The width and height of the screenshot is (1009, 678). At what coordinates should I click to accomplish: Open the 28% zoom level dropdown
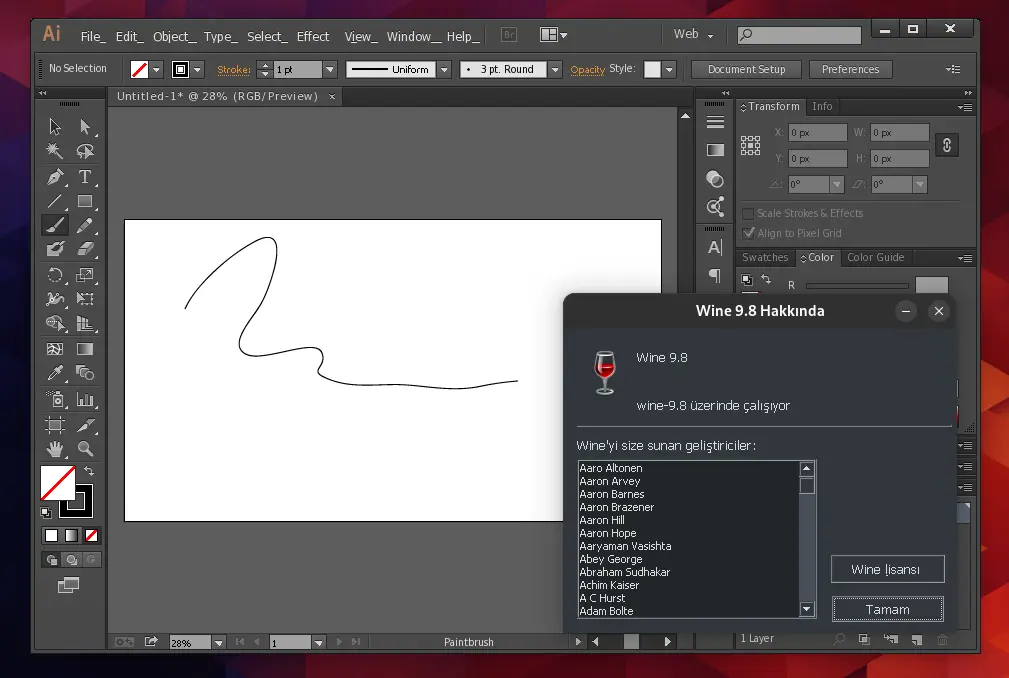(x=219, y=643)
